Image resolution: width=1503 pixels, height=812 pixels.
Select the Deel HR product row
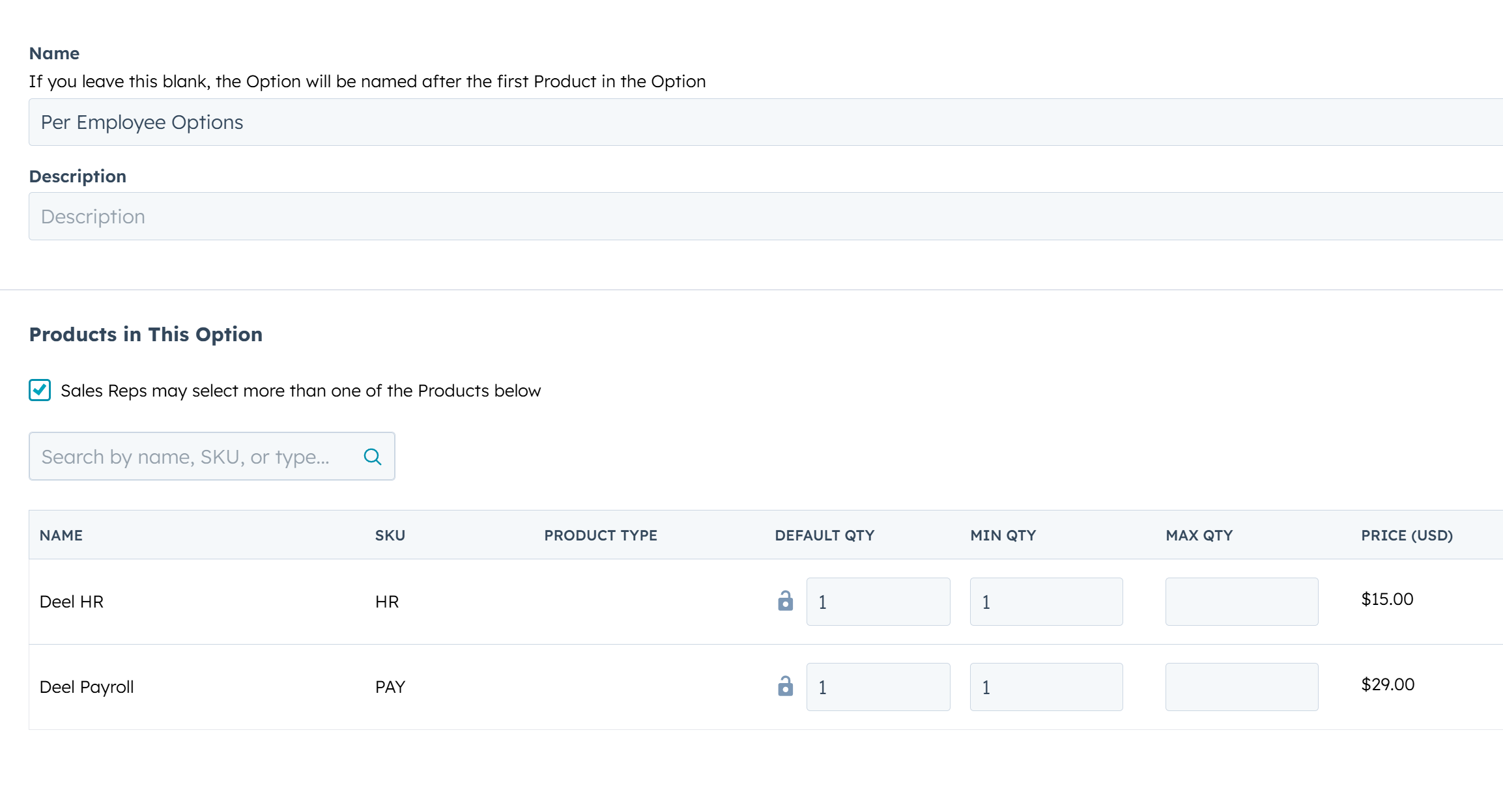(72, 601)
